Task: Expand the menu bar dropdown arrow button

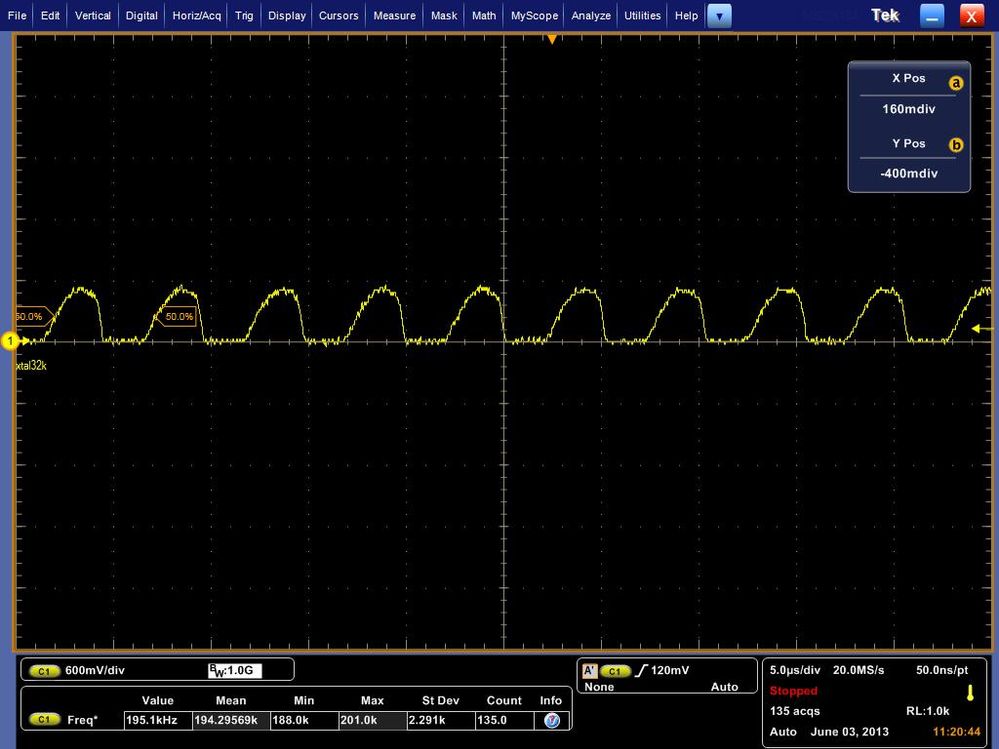Action: pos(719,16)
